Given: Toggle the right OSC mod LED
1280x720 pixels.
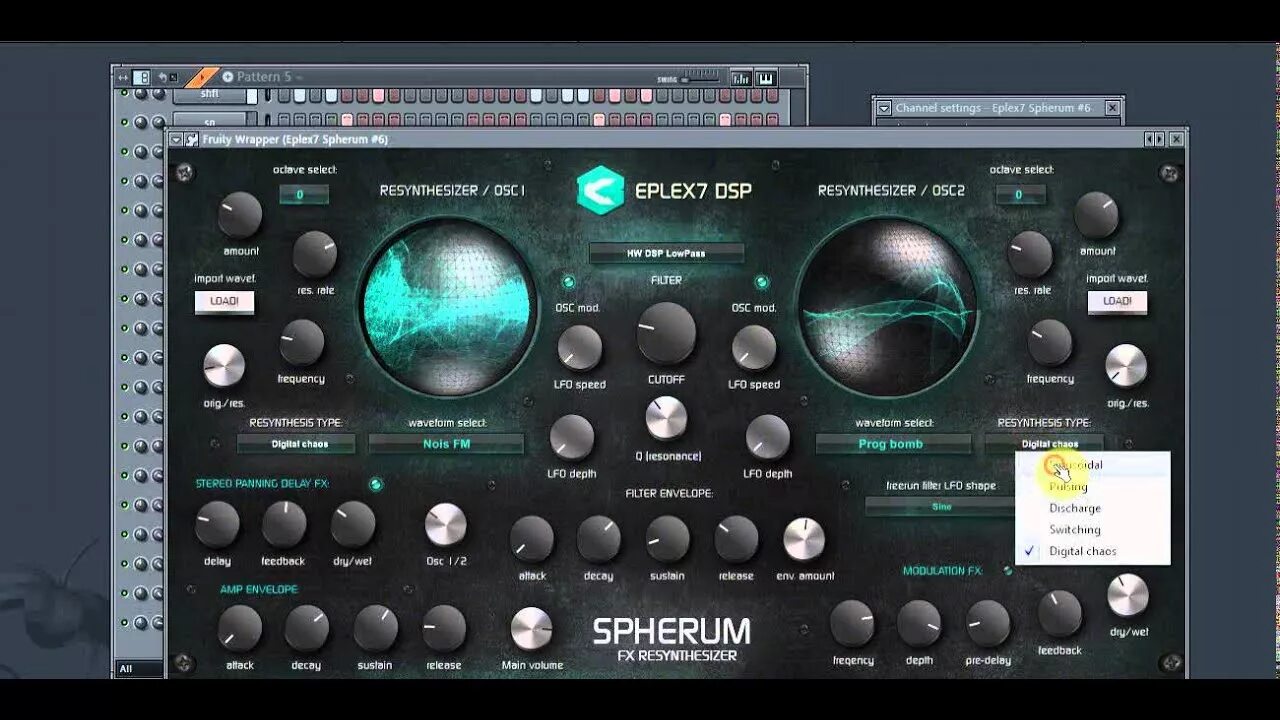Looking at the screenshot, I should 762,282.
